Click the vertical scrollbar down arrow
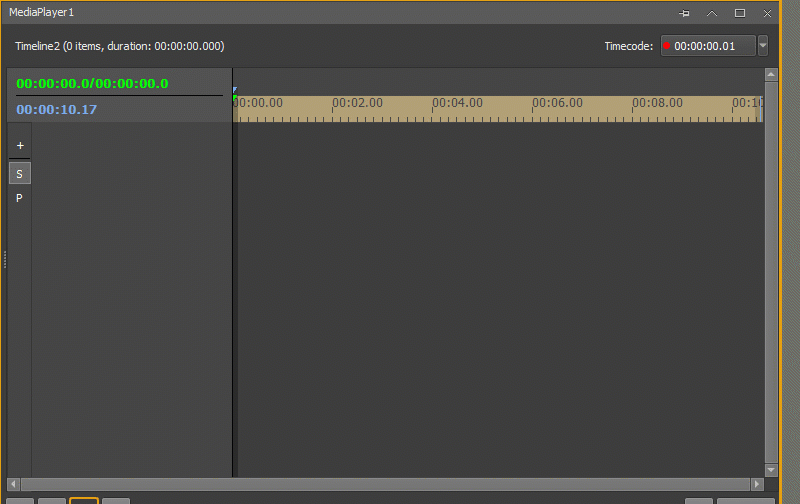The width and height of the screenshot is (800, 504). [771, 470]
